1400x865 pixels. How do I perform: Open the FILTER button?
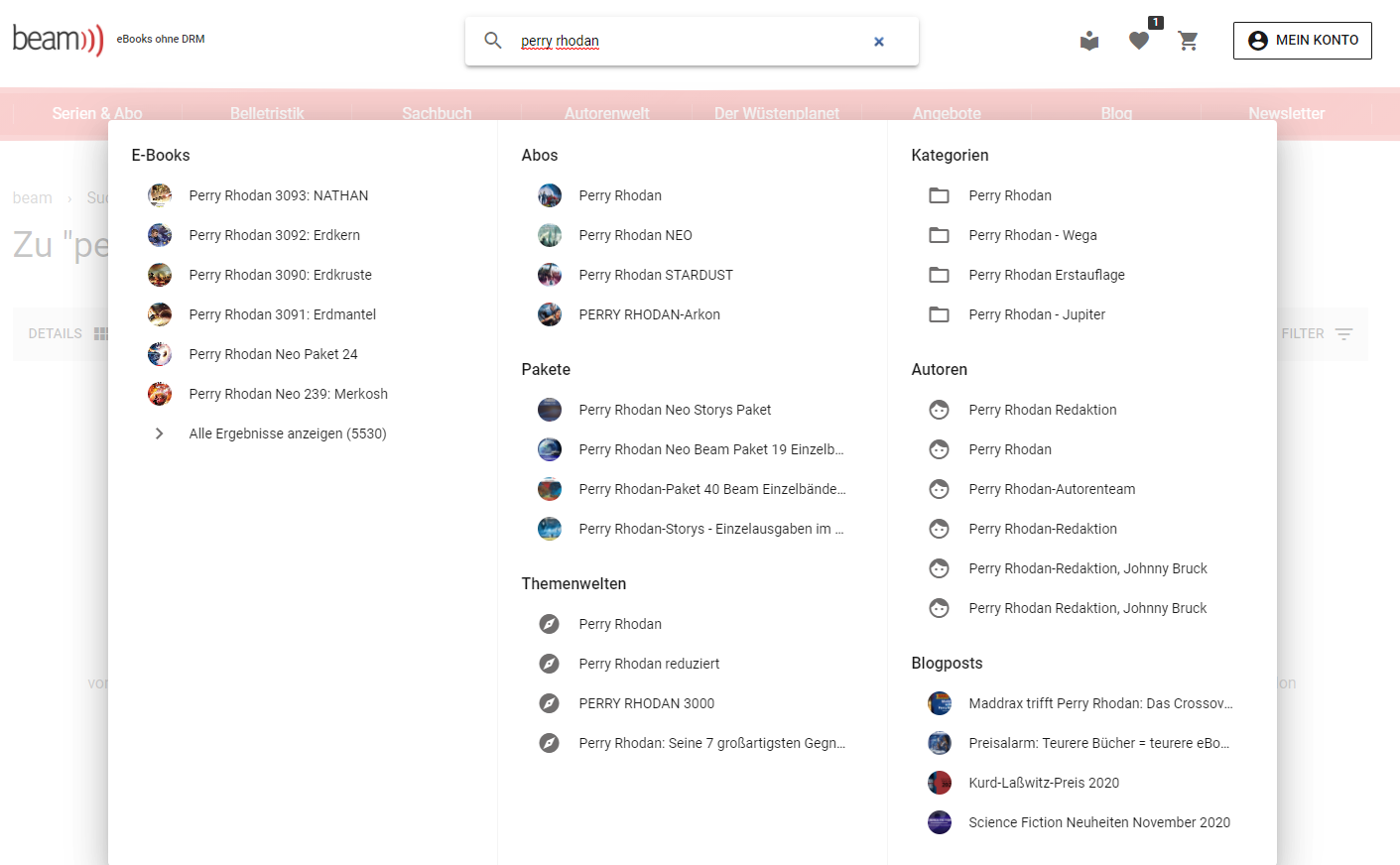pyautogui.click(x=1317, y=334)
